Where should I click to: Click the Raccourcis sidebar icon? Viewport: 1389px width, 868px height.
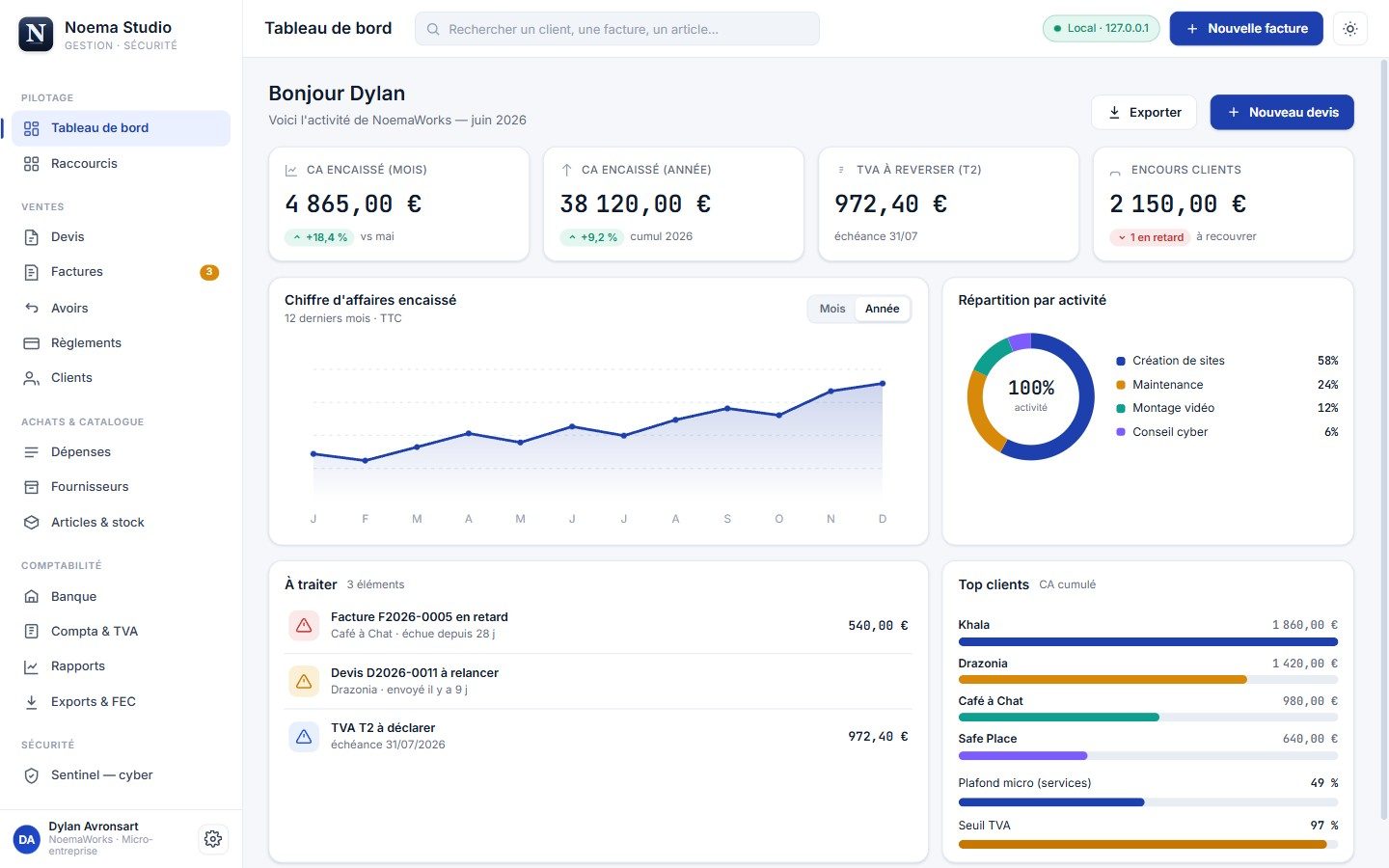[32, 164]
